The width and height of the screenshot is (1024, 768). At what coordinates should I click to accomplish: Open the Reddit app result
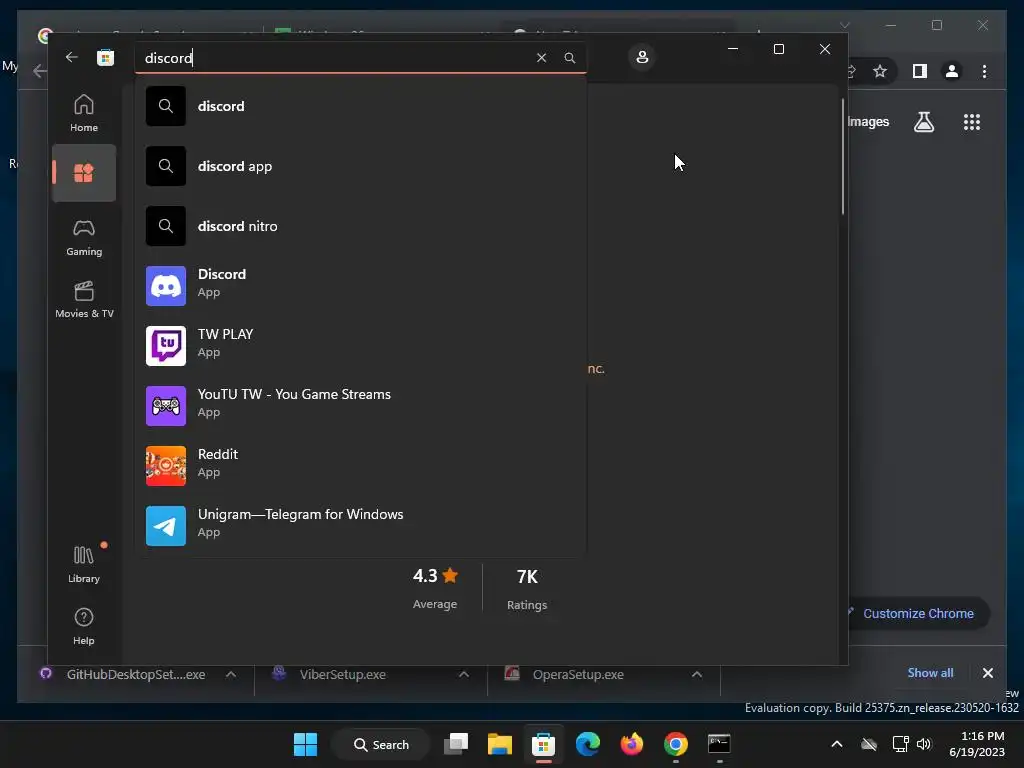(360, 466)
